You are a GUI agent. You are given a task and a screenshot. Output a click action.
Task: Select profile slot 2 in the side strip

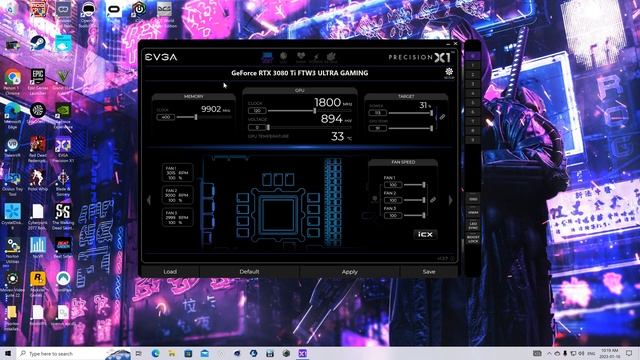pyautogui.click(x=473, y=75)
